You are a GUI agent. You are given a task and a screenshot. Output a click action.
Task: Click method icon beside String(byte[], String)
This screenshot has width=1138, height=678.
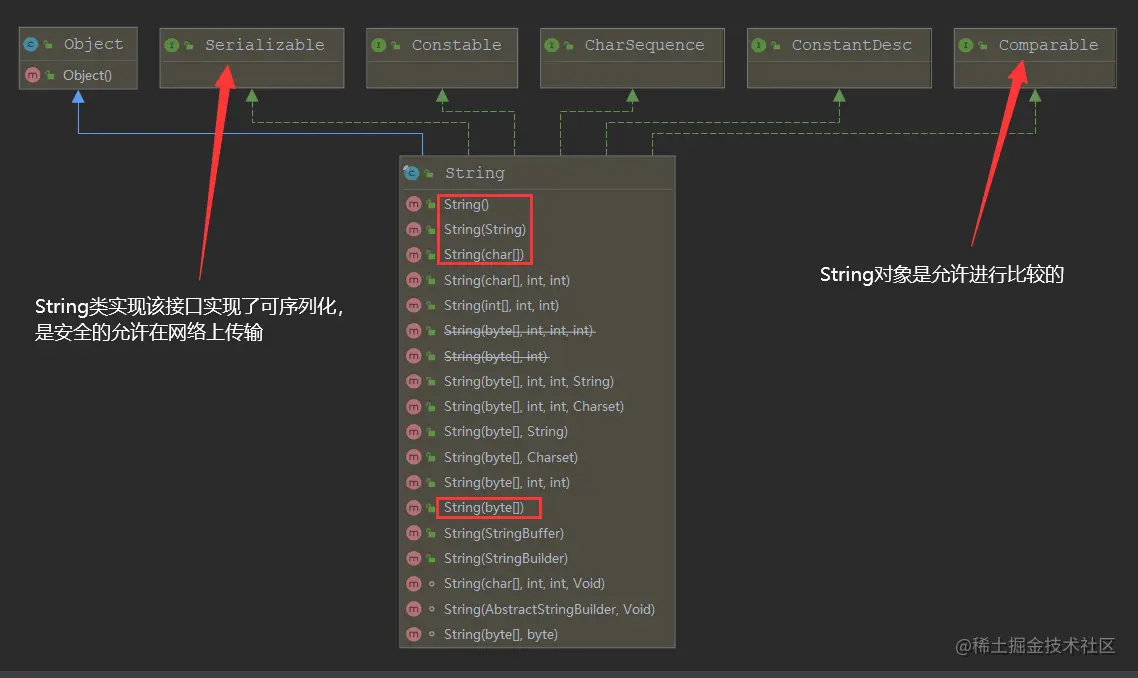(414, 432)
